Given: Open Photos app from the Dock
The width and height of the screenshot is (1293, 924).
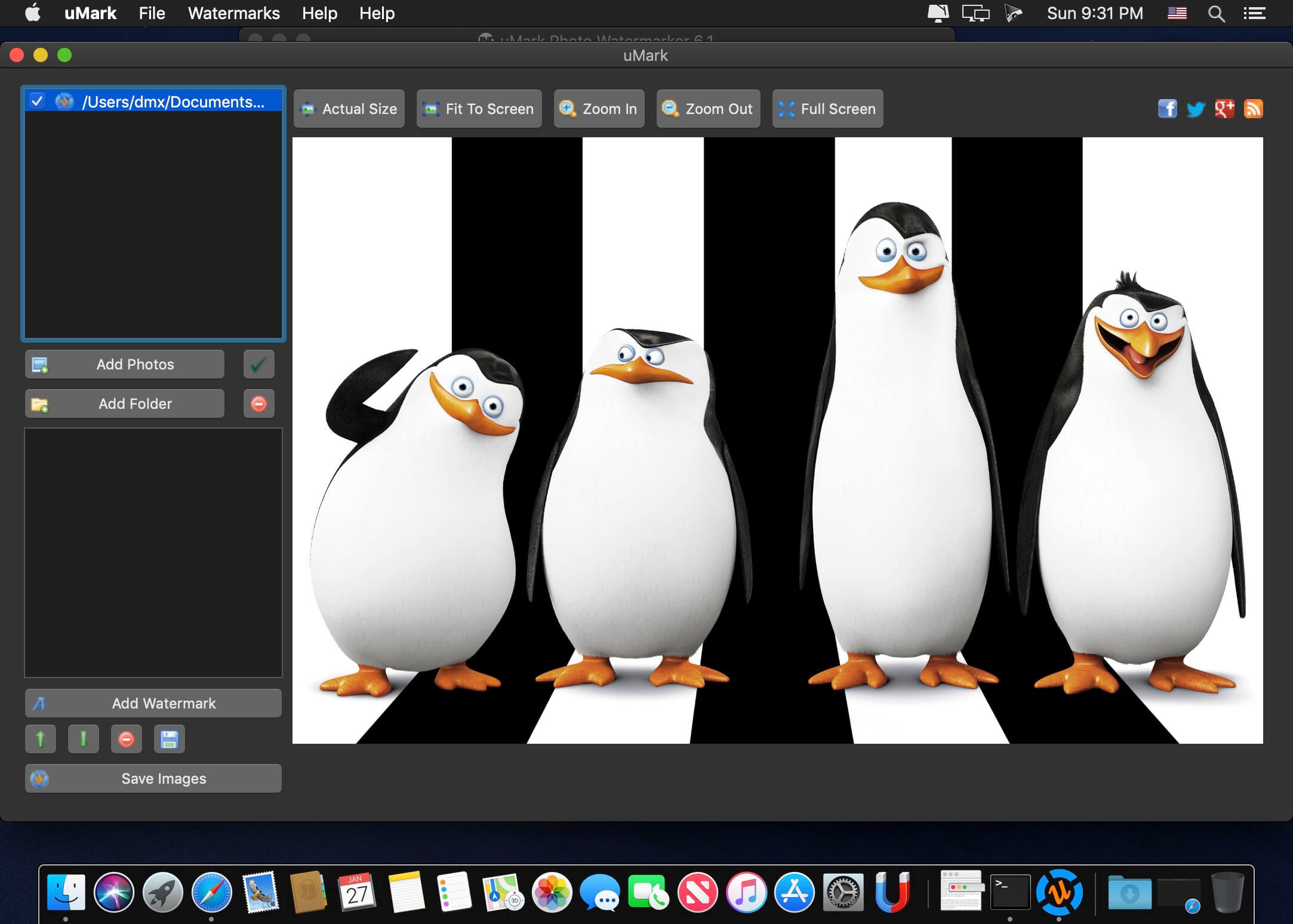Looking at the screenshot, I should click(552, 892).
